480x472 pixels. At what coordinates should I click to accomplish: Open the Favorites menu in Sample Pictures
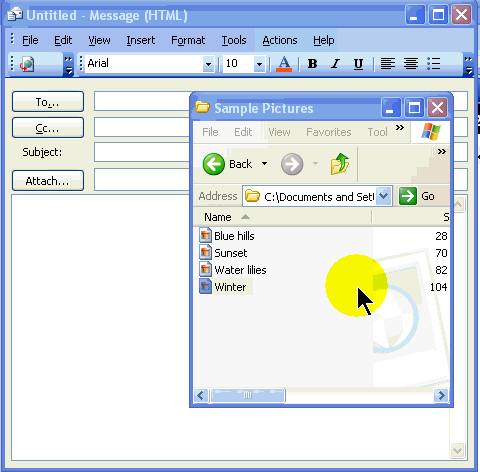click(x=329, y=132)
